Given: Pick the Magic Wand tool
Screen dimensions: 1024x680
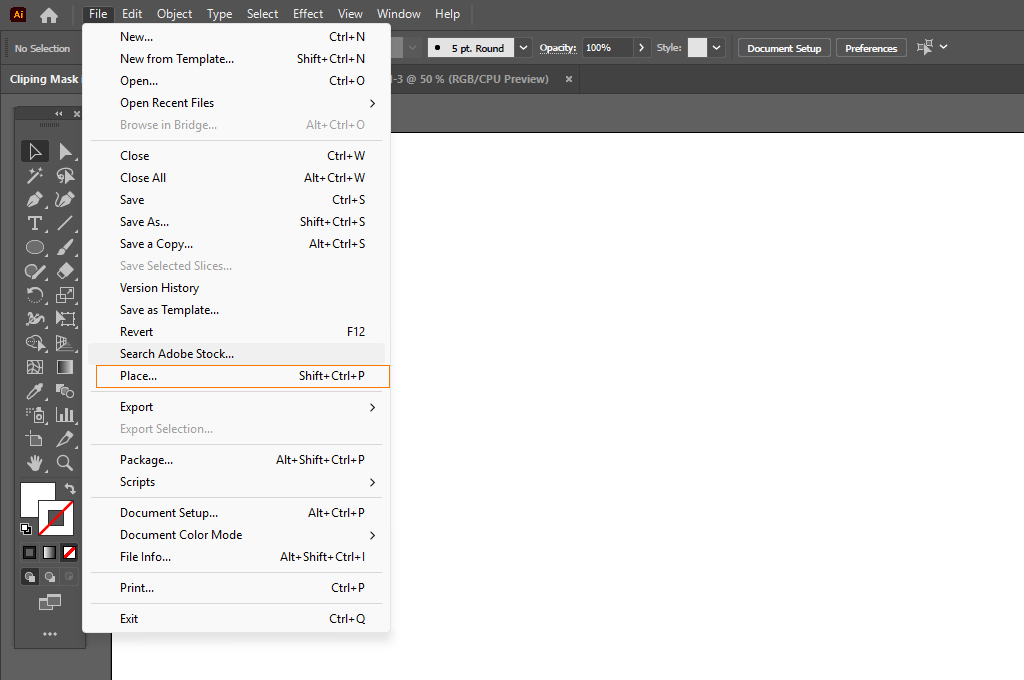Looking at the screenshot, I should tap(35, 175).
